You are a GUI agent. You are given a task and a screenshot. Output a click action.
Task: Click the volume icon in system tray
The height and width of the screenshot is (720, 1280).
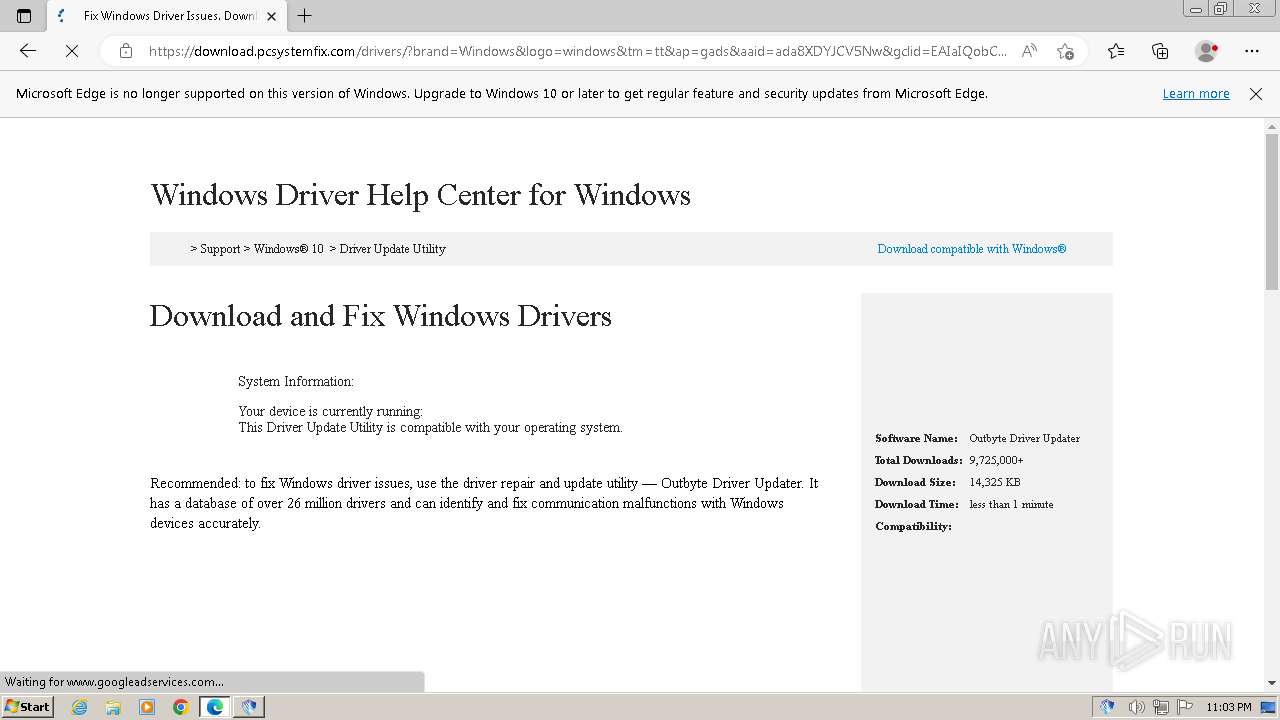click(x=1136, y=707)
